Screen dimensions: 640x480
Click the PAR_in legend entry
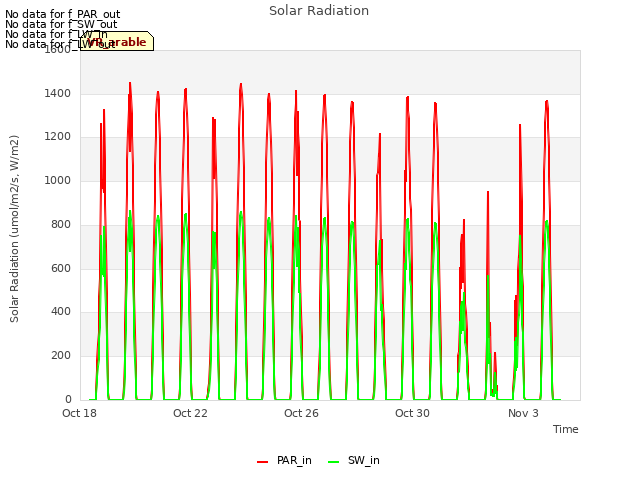[284, 460]
